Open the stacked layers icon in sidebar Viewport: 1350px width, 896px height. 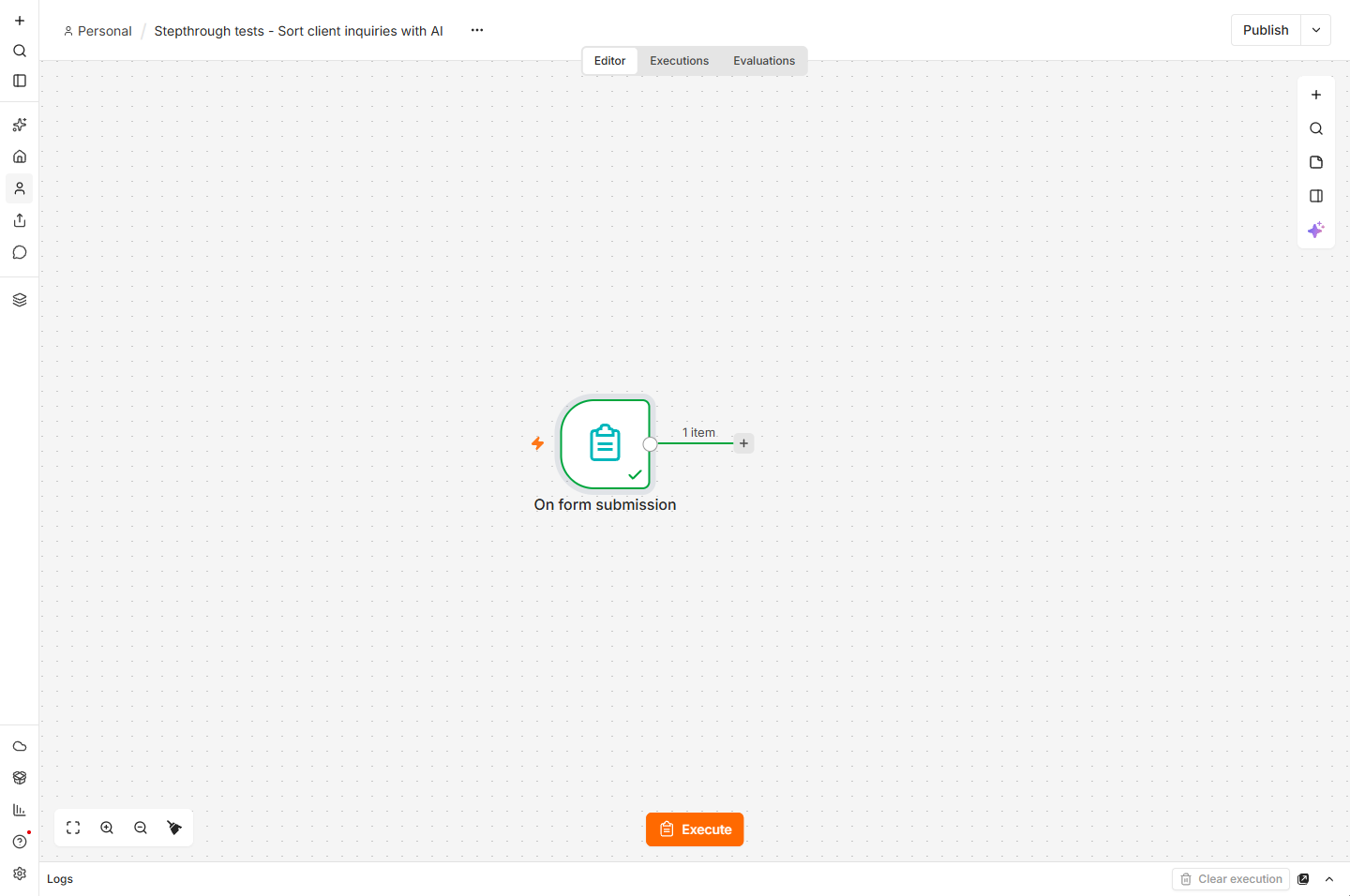coord(20,300)
